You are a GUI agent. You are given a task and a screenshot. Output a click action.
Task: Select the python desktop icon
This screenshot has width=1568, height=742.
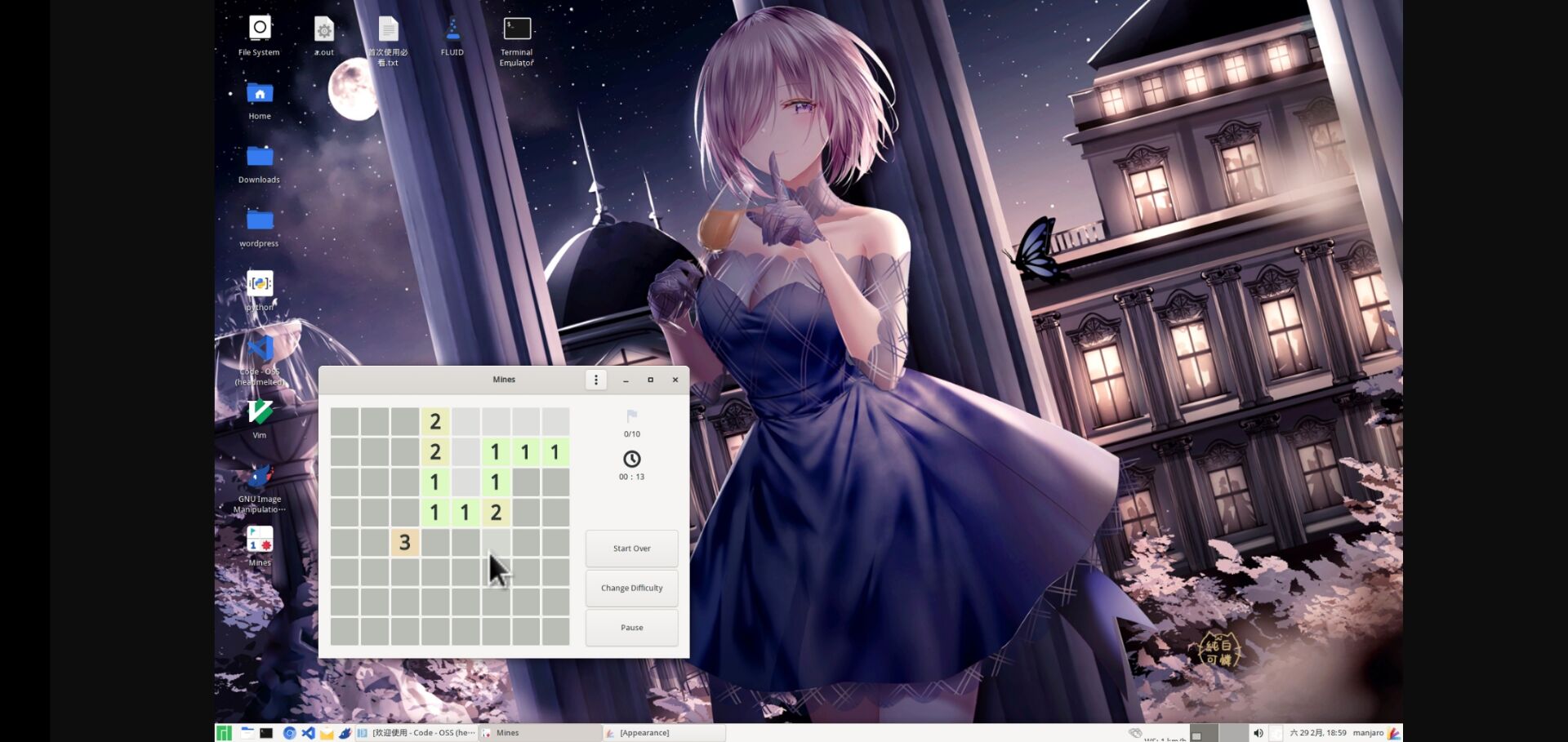[x=260, y=291]
